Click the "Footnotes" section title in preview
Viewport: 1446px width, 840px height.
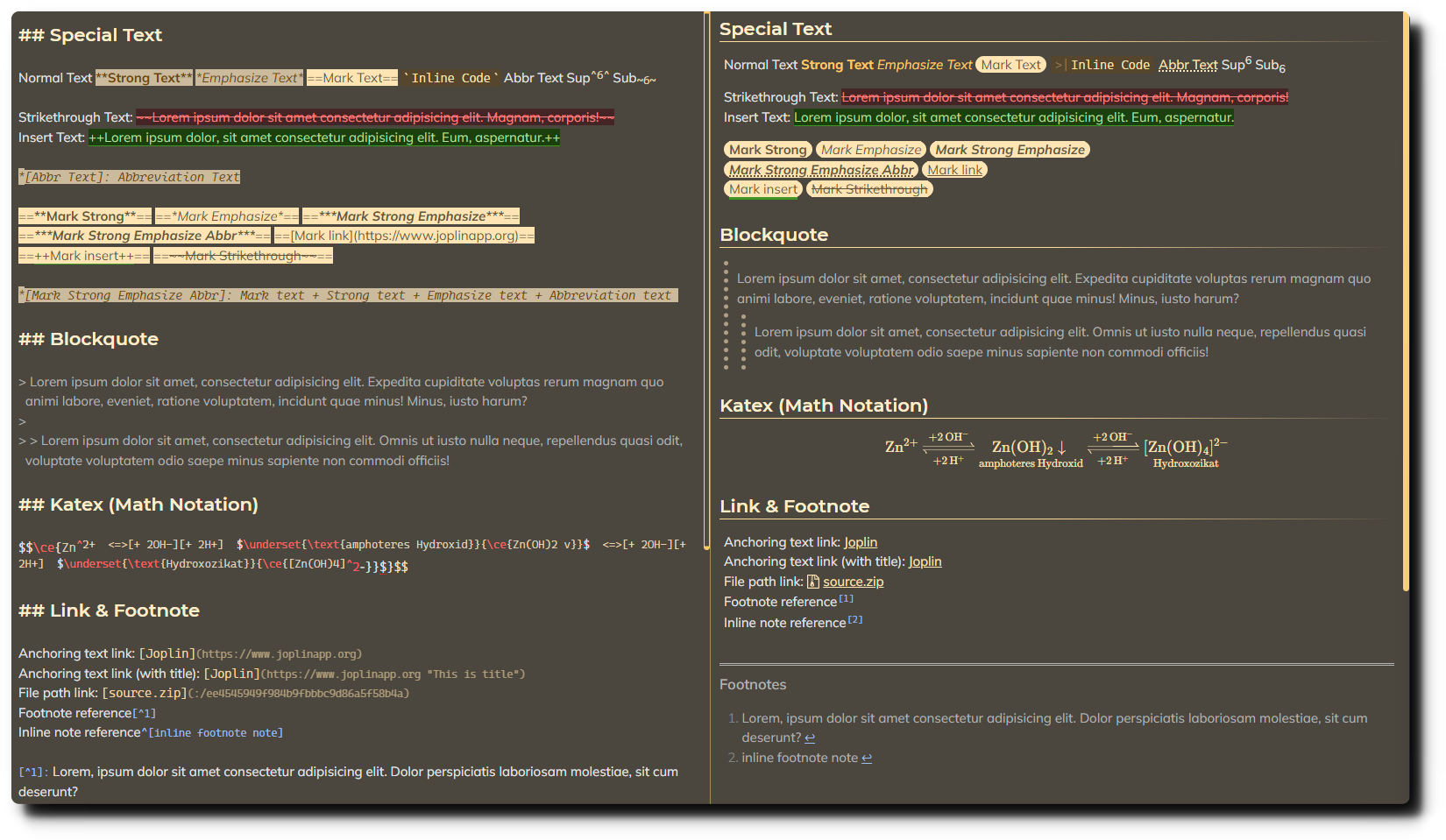coord(753,684)
